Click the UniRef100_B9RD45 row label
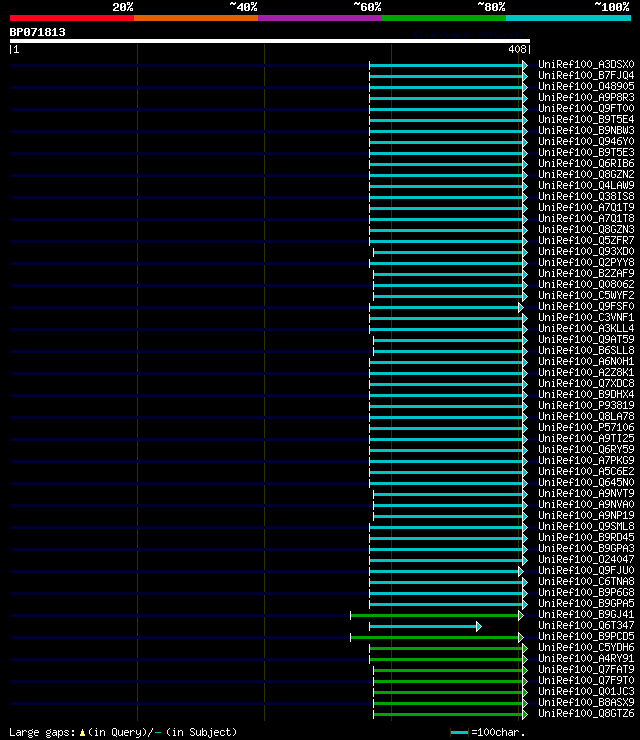Viewport: 640px width, 740px height. [x=586, y=538]
